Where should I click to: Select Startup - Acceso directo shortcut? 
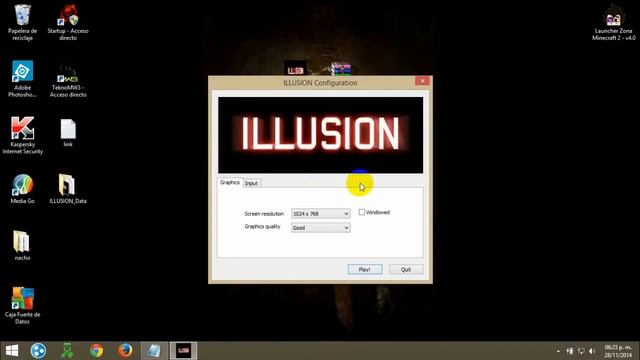tap(68, 22)
